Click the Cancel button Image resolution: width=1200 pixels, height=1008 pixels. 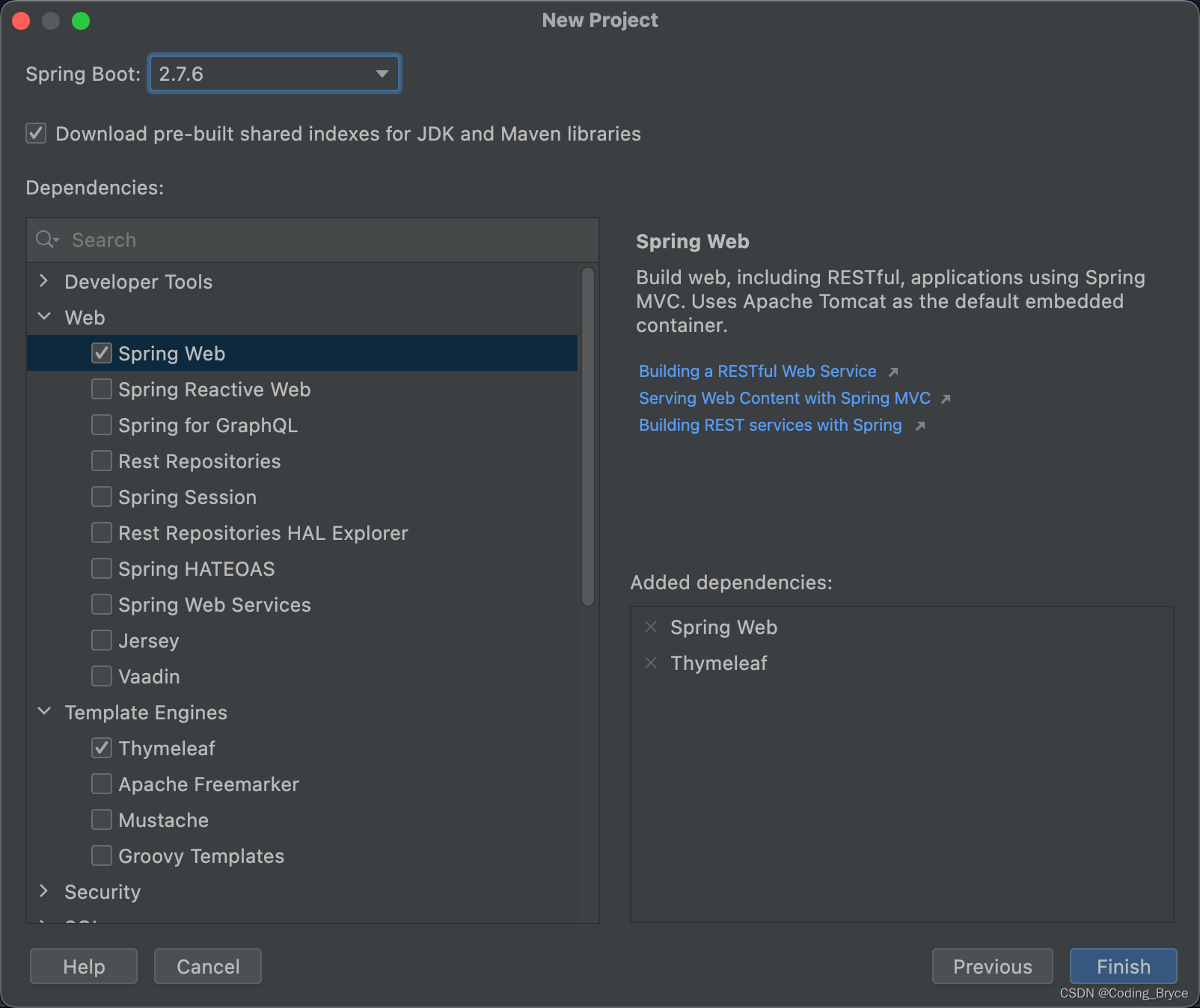208,966
